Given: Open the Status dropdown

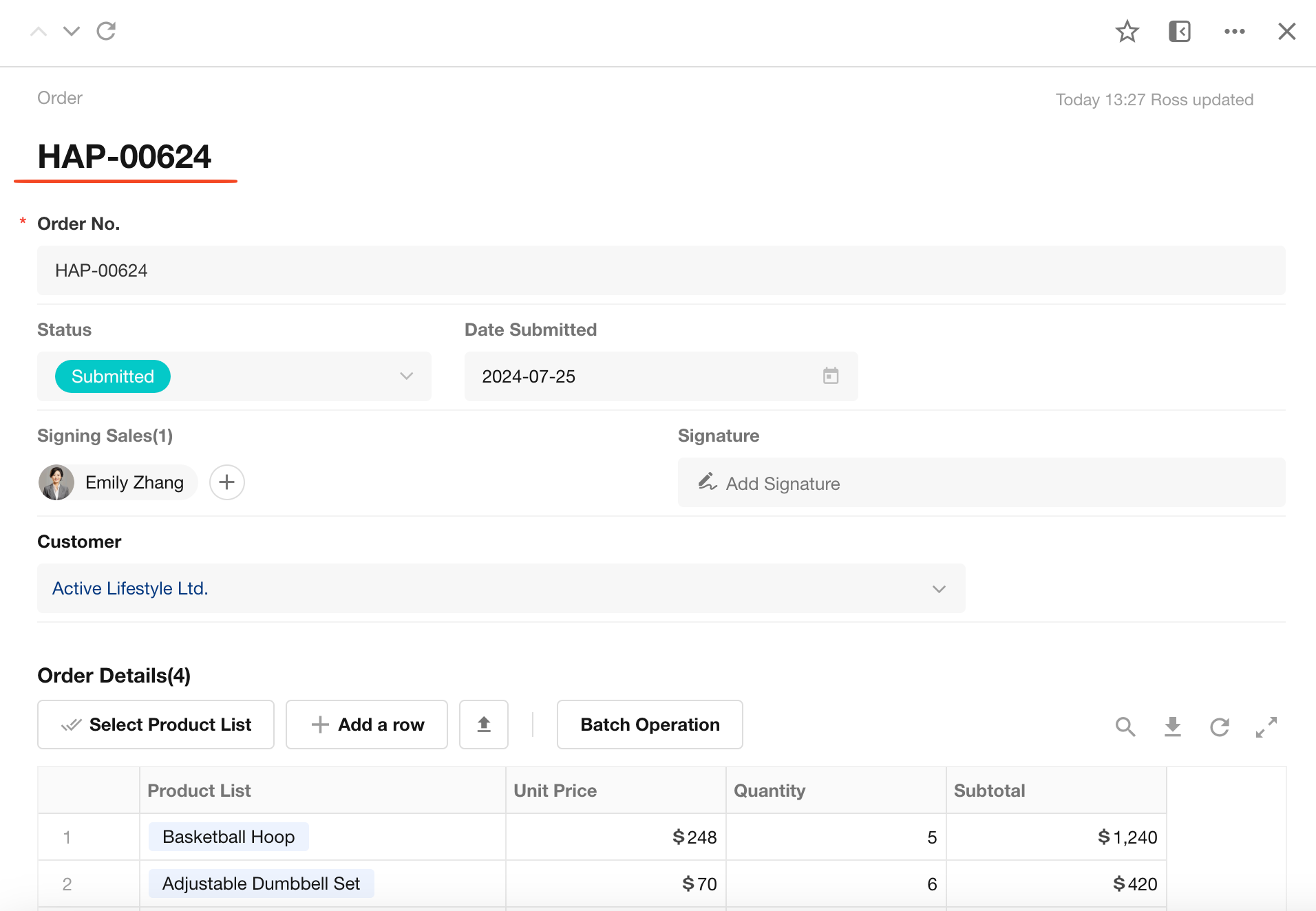Looking at the screenshot, I should coord(406,376).
